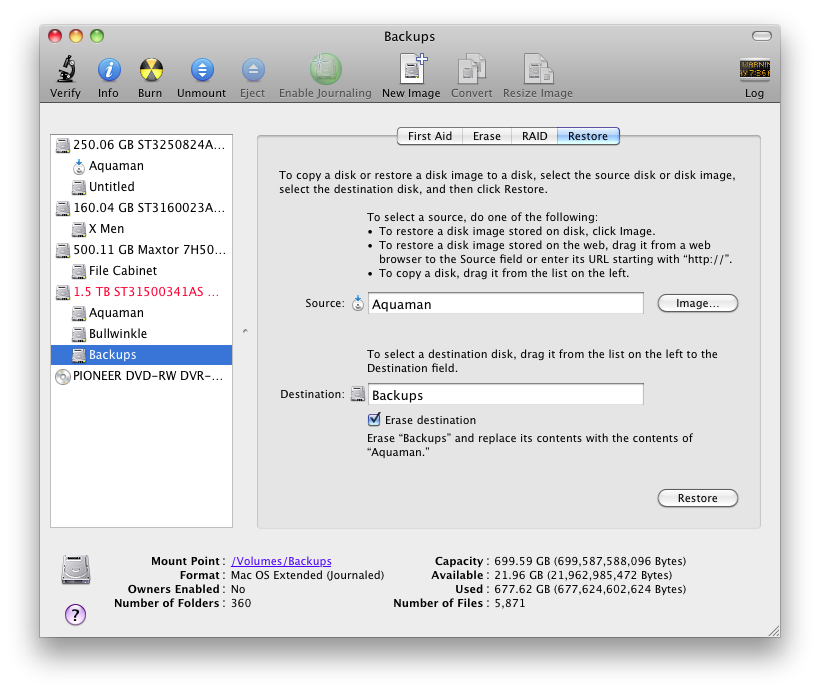
Task: Select the 250.06 GB ST3250824A disk
Action: click(x=141, y=145)
